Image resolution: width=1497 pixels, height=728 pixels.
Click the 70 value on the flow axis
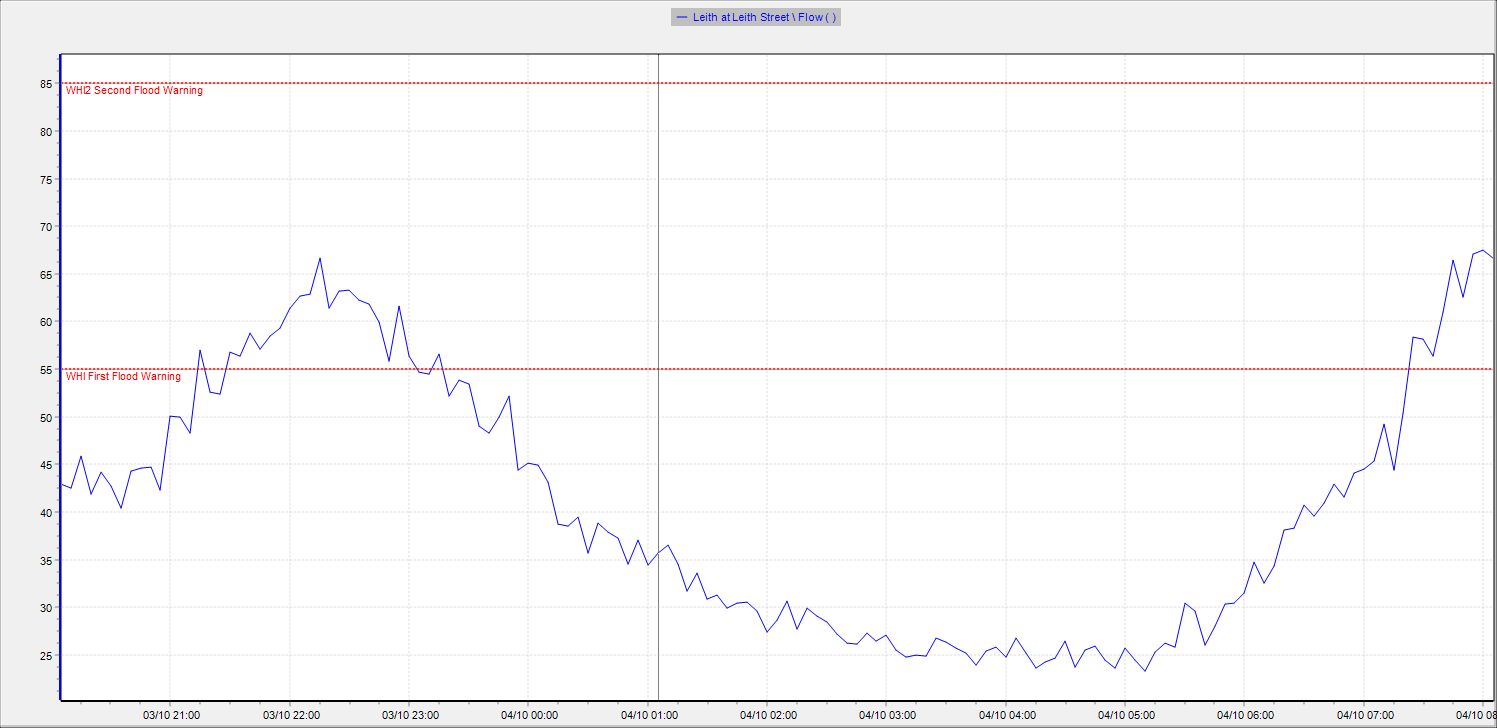click(44, 227)
